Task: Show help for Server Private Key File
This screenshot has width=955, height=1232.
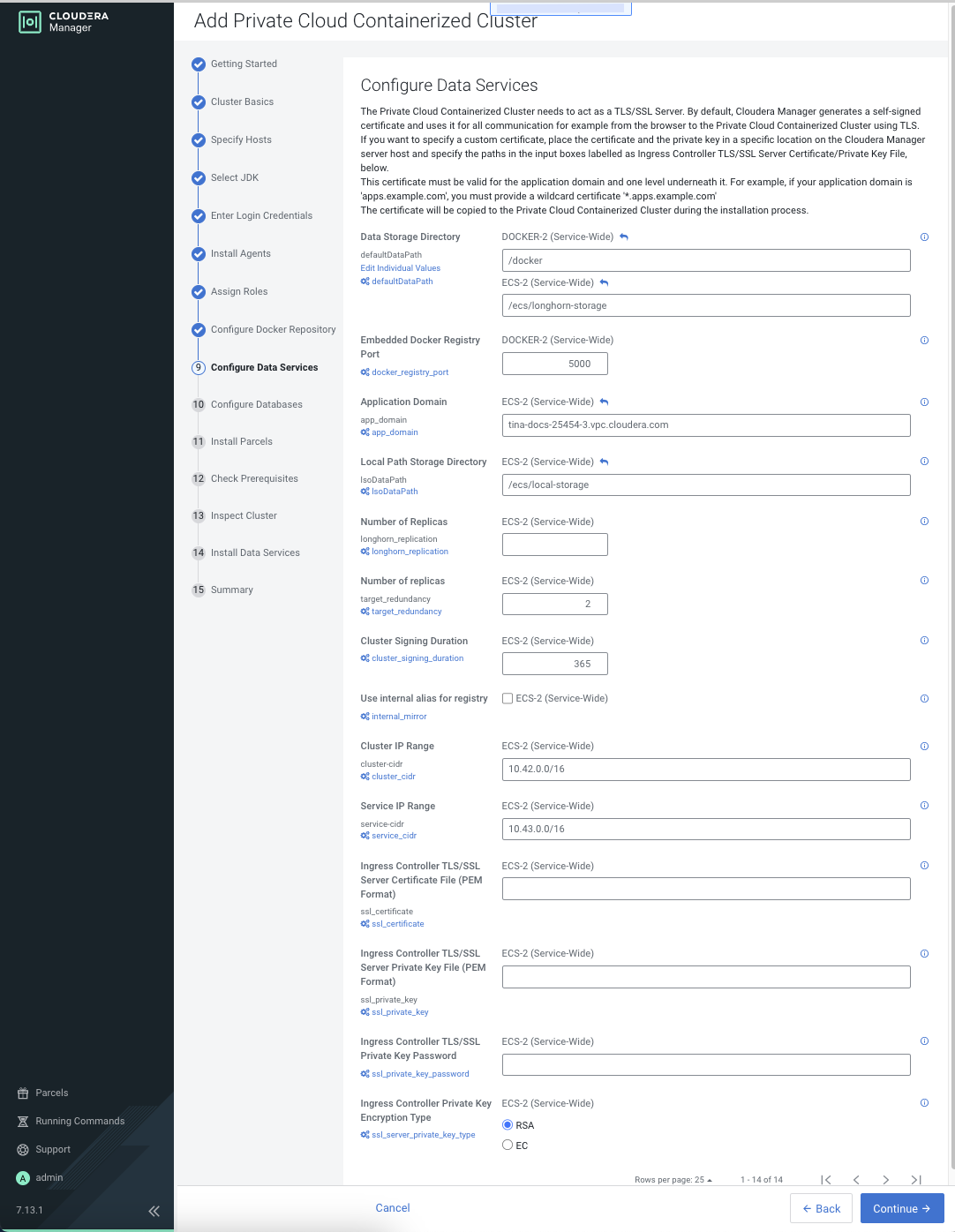Action: pyautogui.click(x=924, y=953)
